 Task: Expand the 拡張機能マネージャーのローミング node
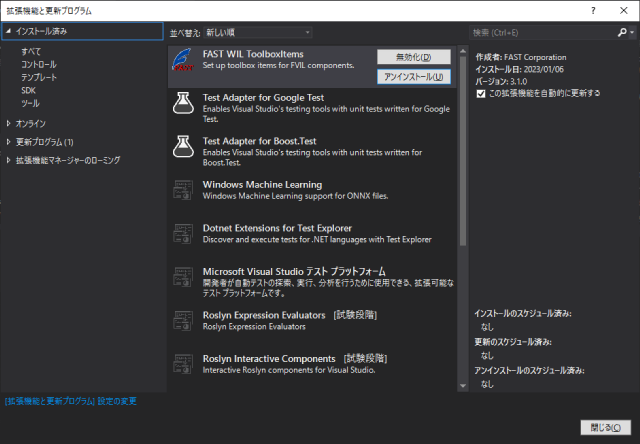(x=8, y=160)
